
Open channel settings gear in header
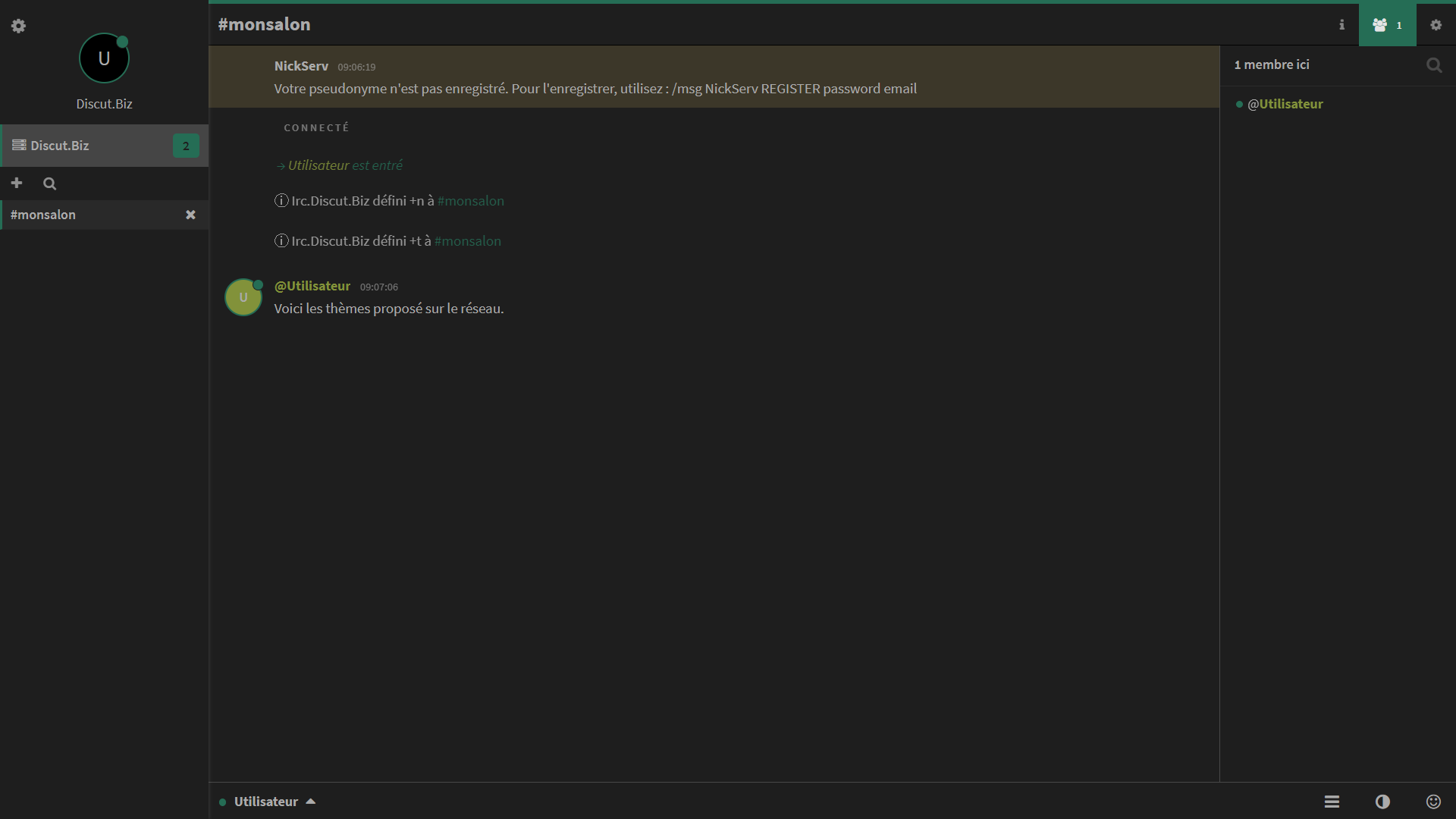coord(1436,25)
